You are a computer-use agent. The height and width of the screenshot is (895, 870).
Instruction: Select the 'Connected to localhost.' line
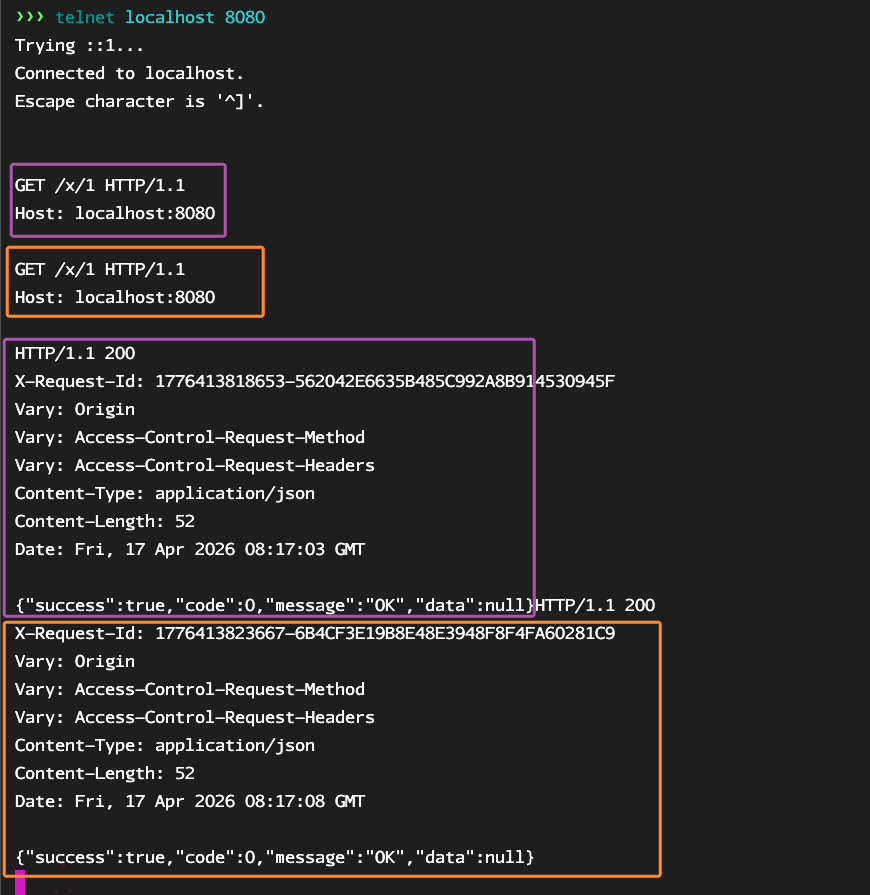coord(129,74)
